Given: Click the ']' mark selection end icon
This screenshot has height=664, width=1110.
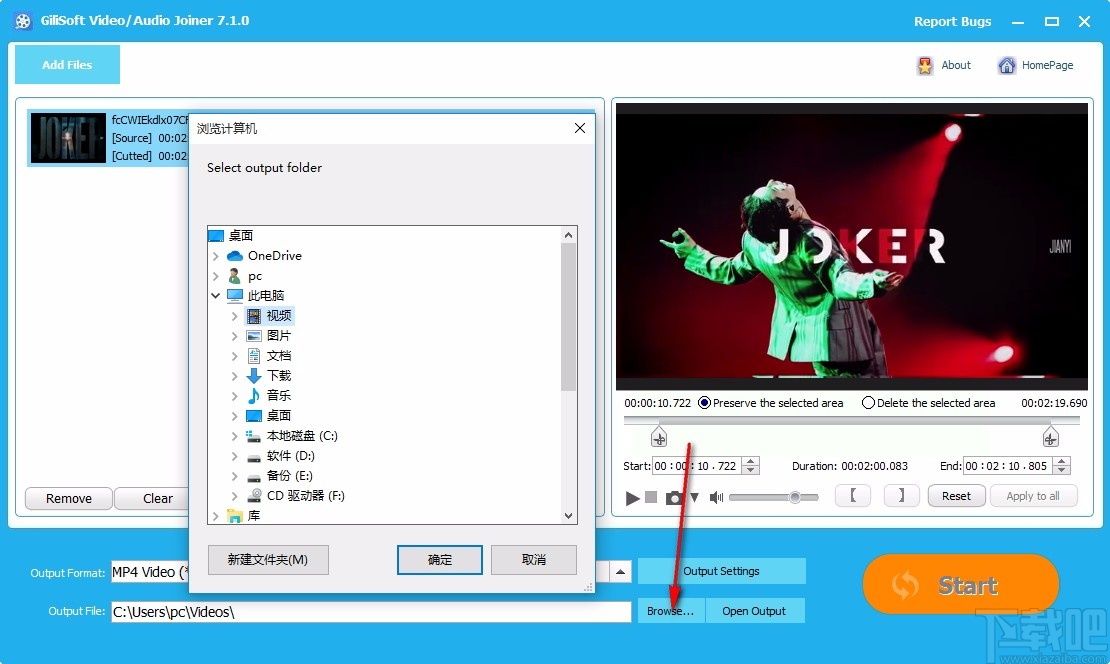Looking at the screenshot, I should (x=901, y=496).
